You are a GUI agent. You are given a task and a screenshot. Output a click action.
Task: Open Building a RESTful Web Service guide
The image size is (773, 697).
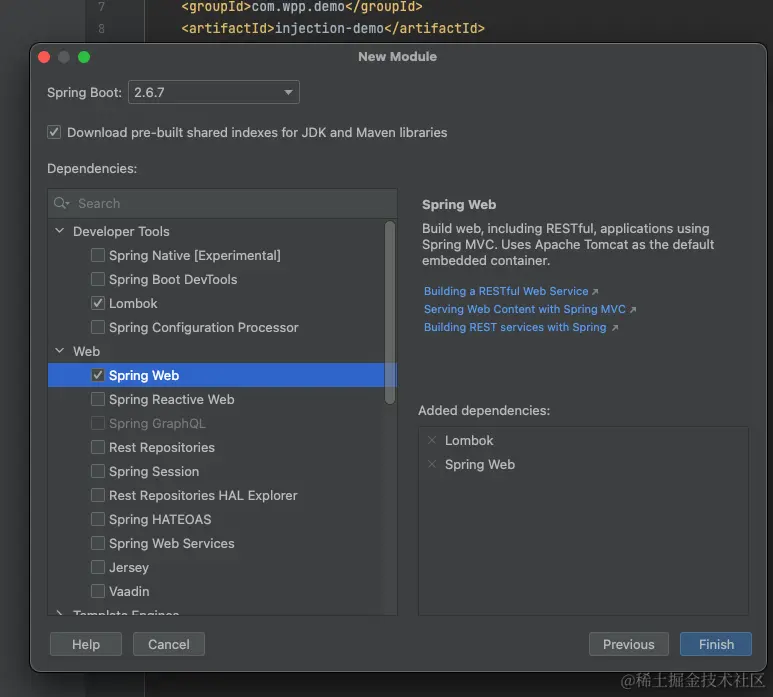tap(506, 291)
